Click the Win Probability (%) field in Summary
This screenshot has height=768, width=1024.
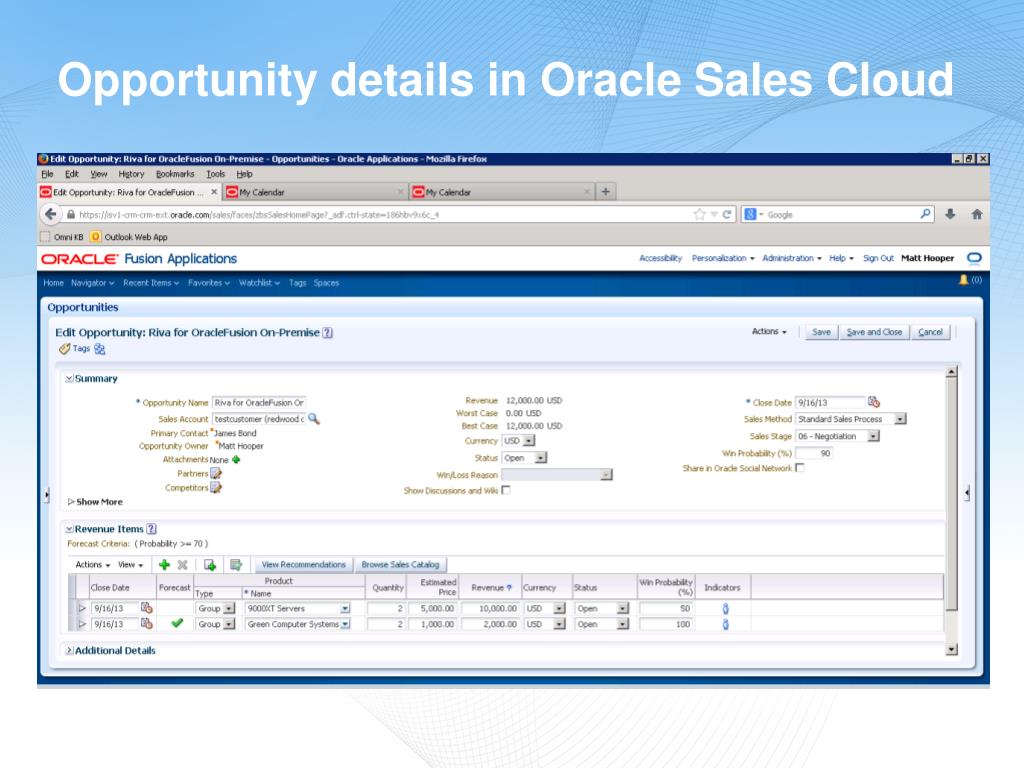(814, 453)
